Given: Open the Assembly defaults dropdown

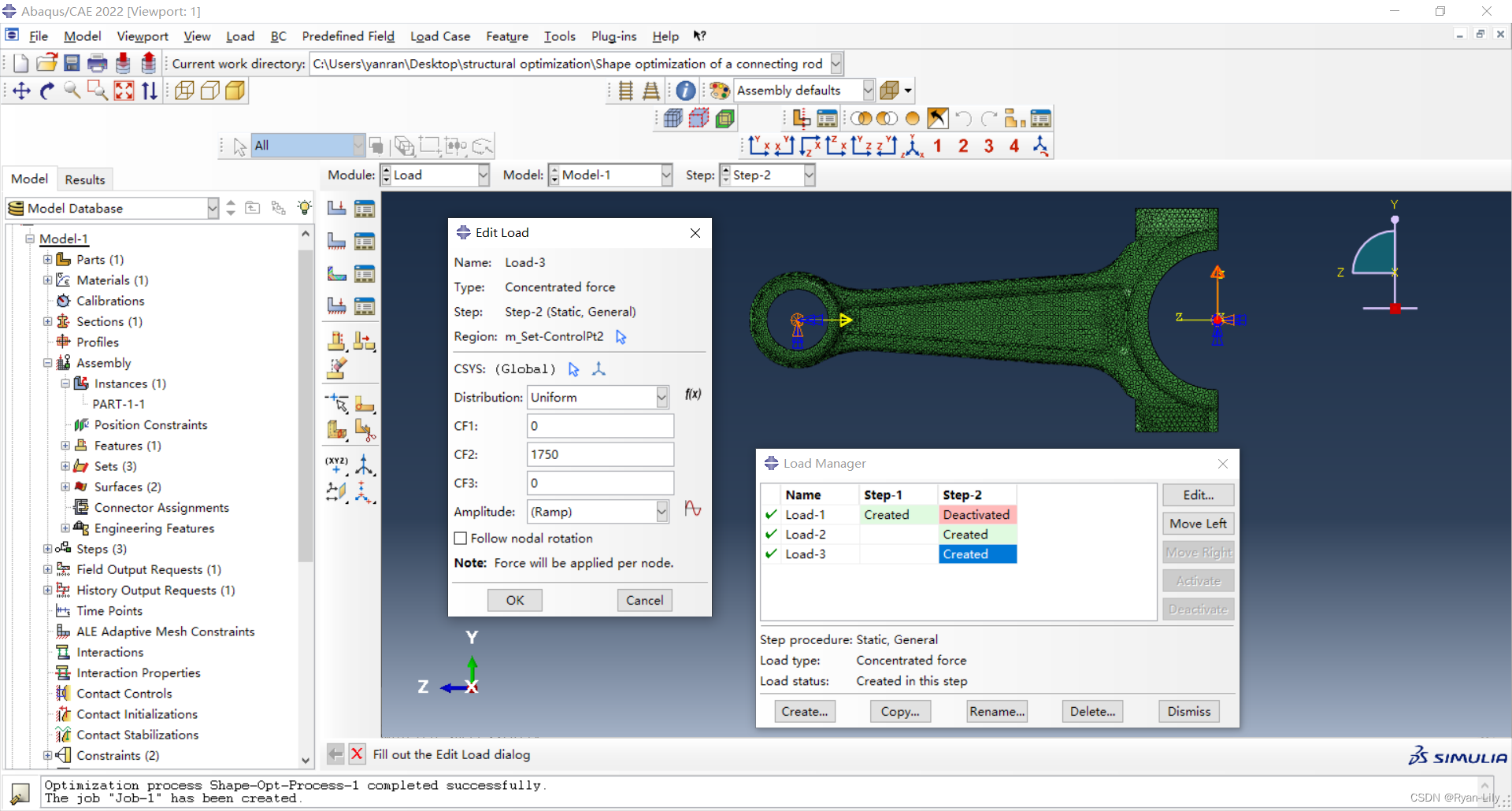Looking at the screenshot, I should point(804,91).
